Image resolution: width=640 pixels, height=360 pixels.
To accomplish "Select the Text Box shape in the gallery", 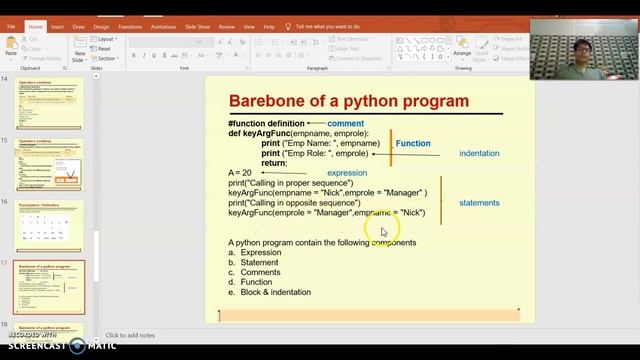I will (x=400, y=40).
